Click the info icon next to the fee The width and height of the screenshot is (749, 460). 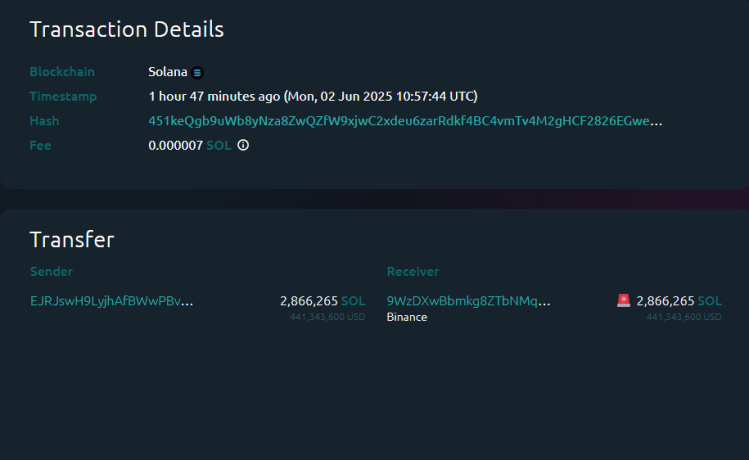(242, 145)
